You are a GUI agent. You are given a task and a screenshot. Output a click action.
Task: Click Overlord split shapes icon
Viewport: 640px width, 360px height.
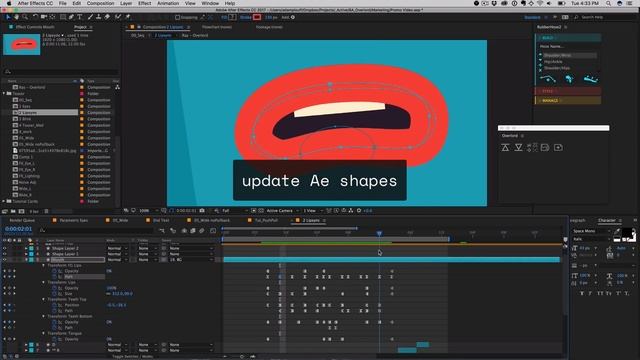click(532, 147)
